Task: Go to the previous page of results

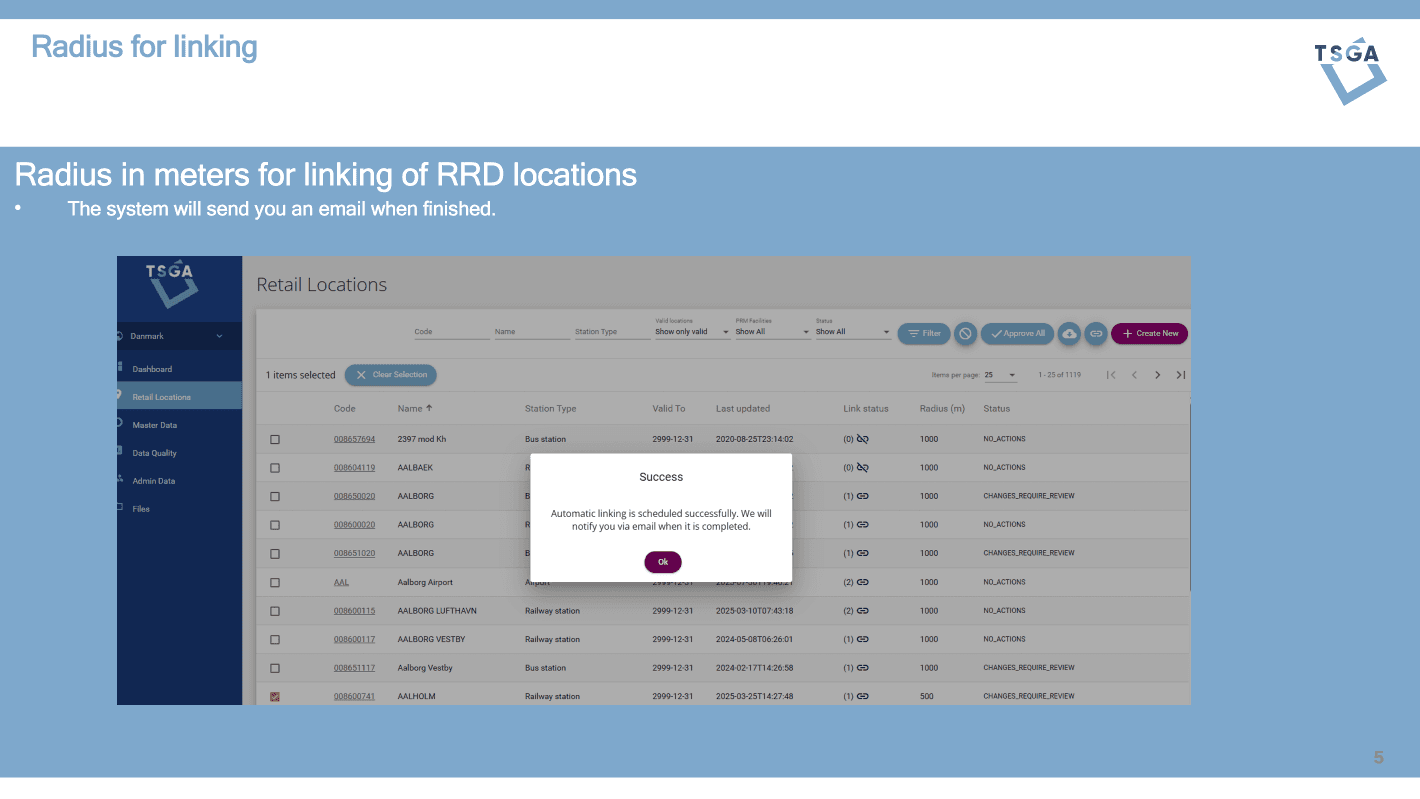Action: pyautogui.click(x=1134, y=375)
